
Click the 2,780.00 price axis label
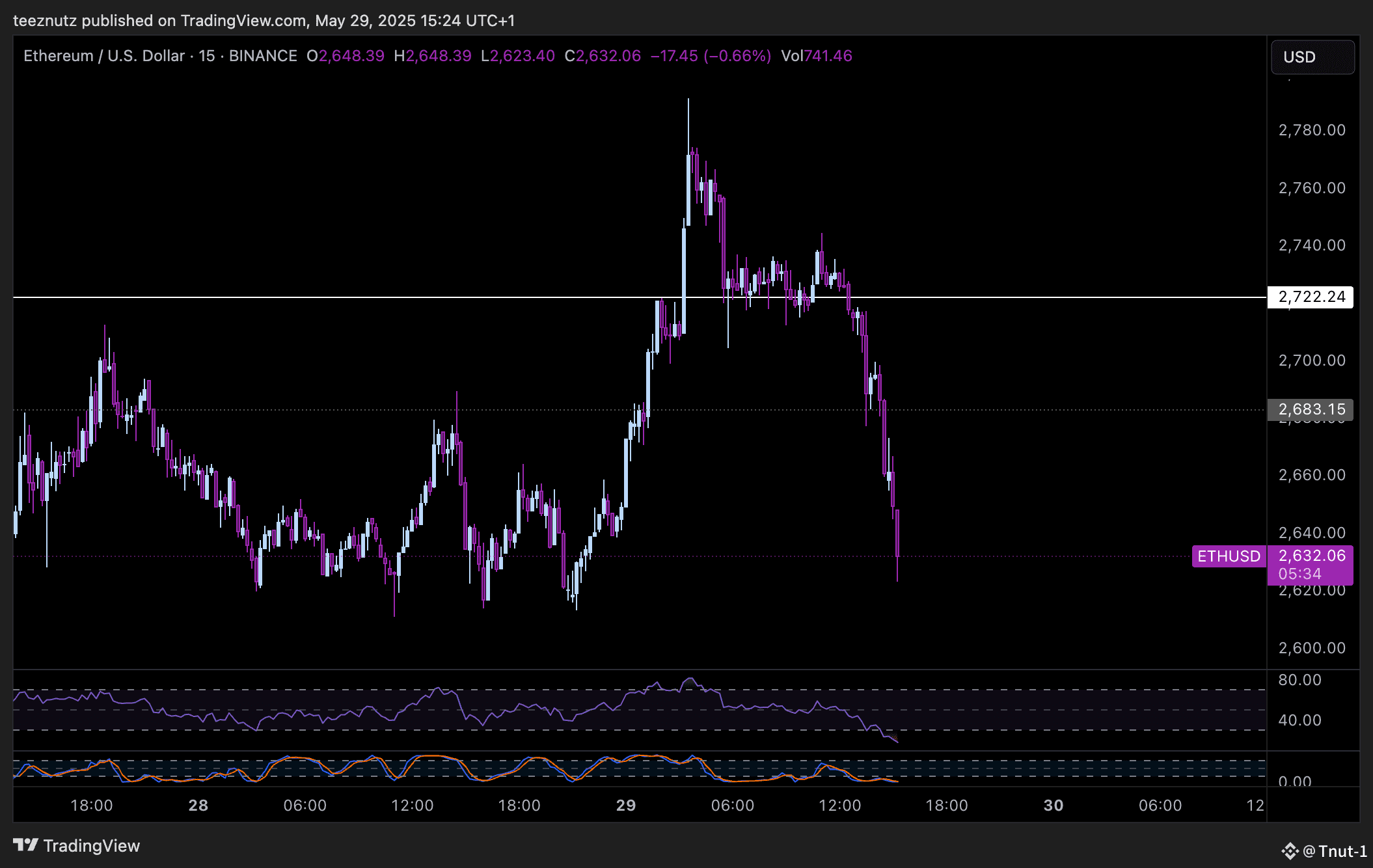point(1312,130)
